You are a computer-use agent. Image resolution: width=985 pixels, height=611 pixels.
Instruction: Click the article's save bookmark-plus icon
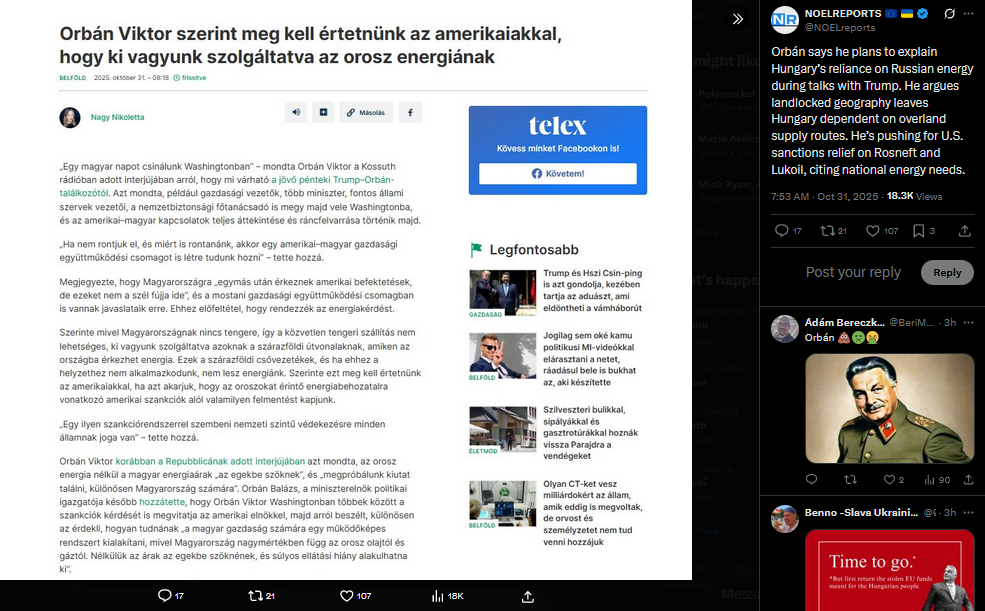pos(324,112)
